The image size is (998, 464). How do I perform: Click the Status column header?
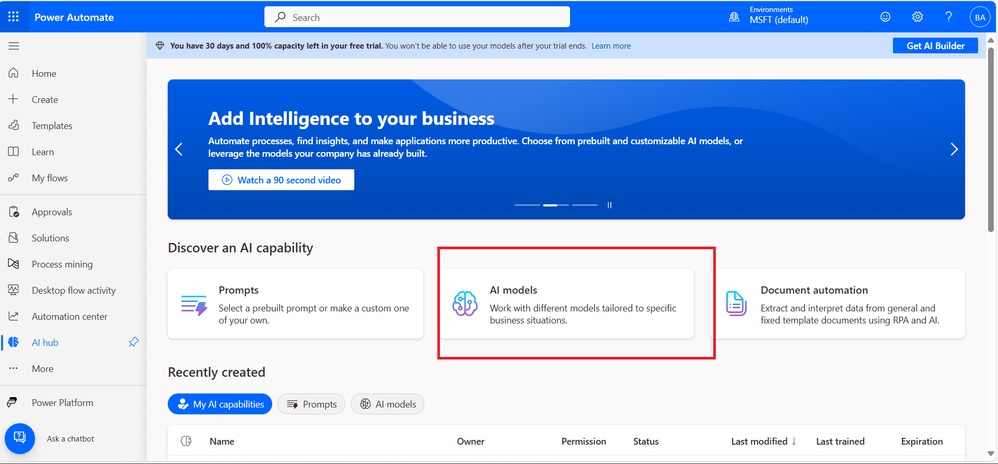[646, 441]
